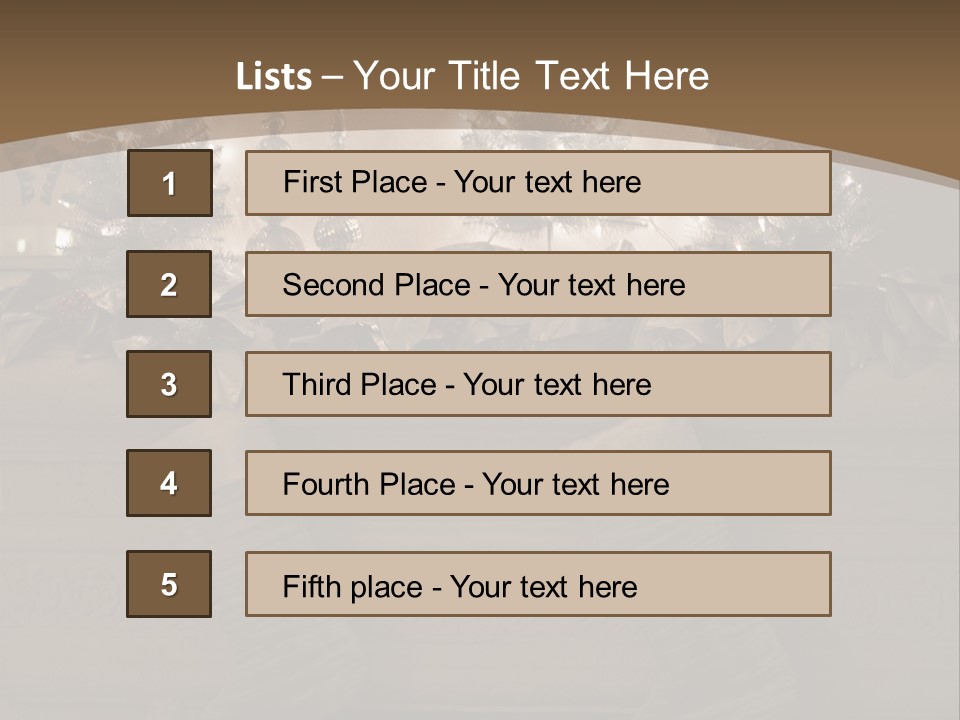Click the number 5 box
960x720 pixels.
point(169,584)
